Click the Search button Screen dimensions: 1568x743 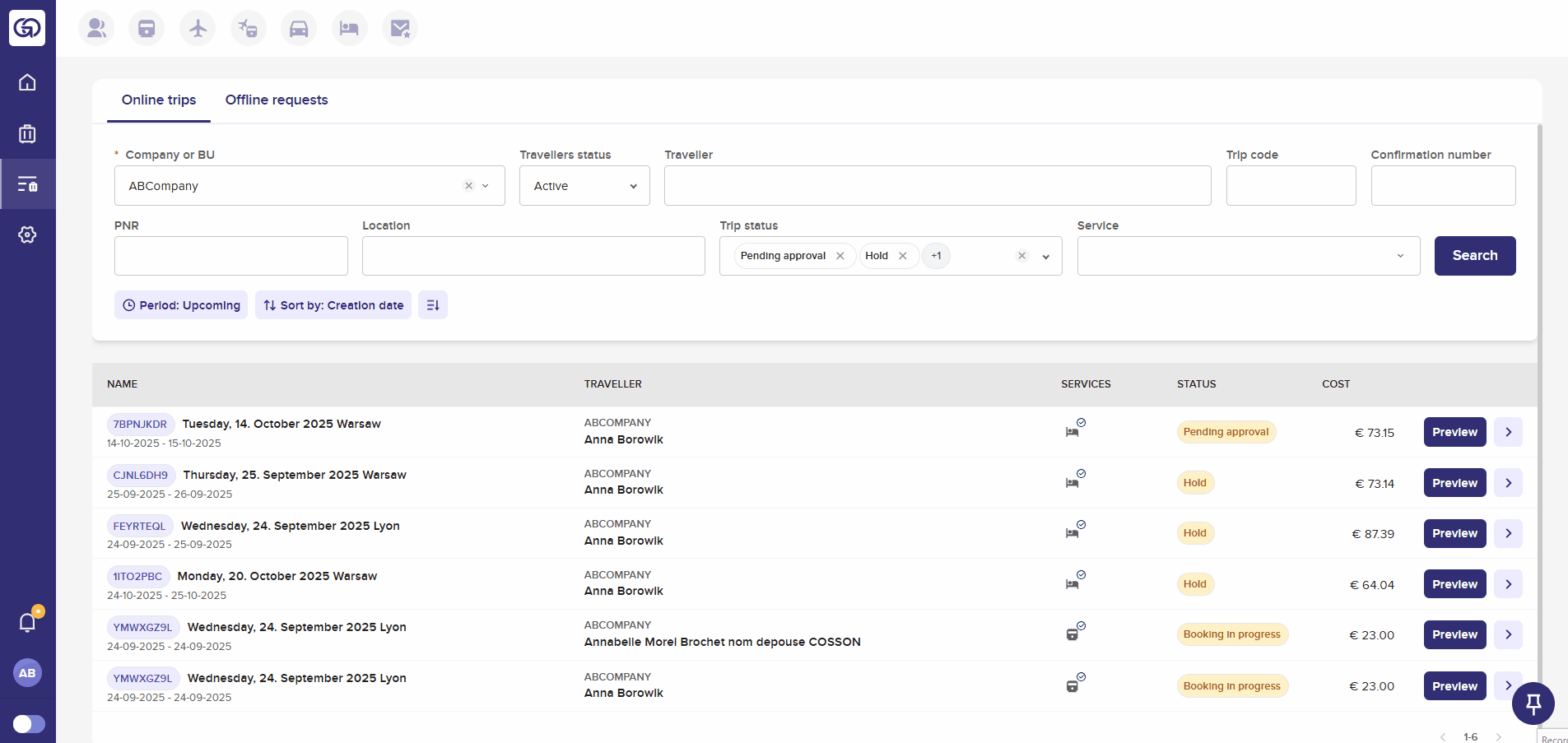click(x=1474, y=256)
